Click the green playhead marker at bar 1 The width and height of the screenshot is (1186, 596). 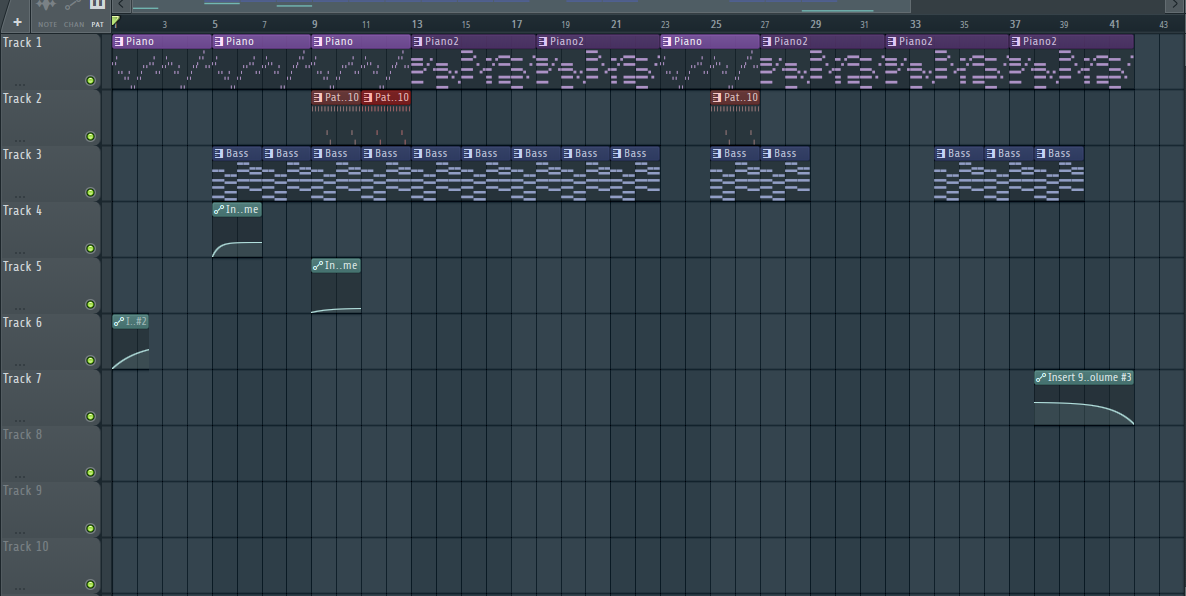pyautogui.click(x=116, y=21)
